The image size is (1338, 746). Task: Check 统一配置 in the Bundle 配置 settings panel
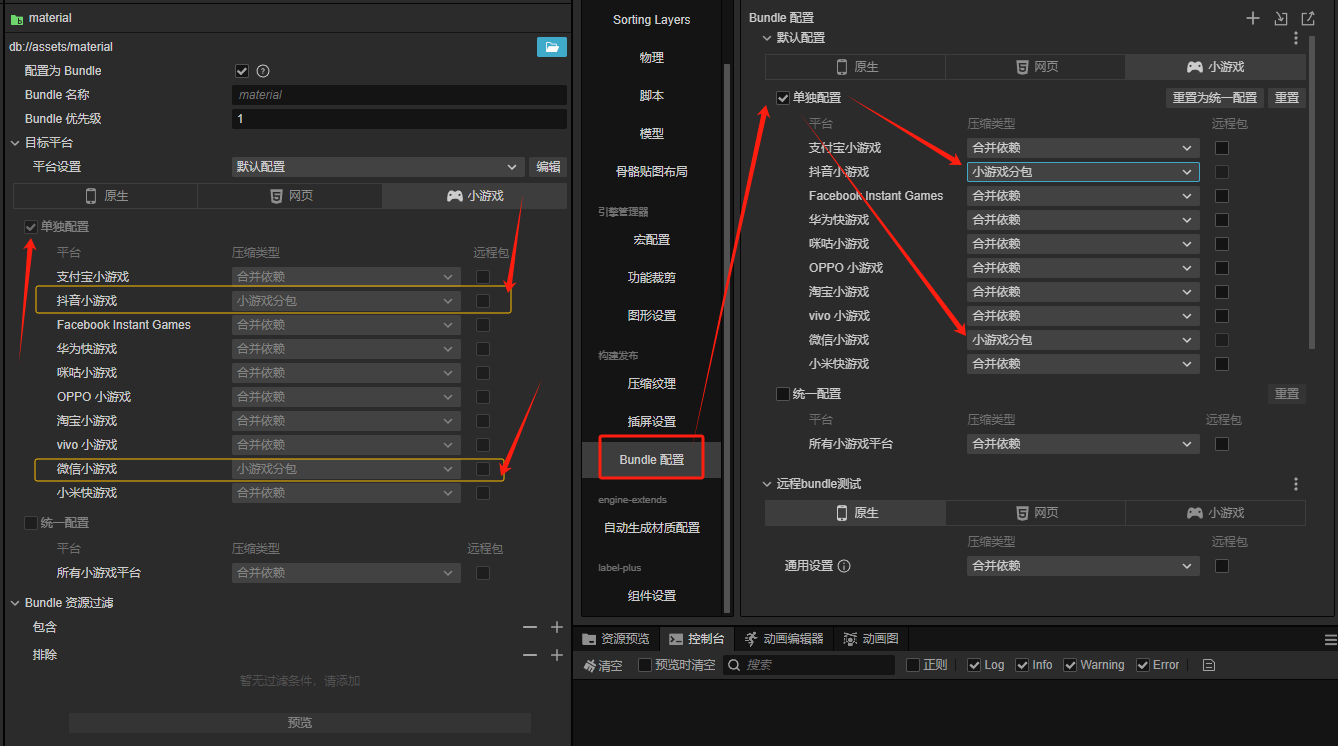(x=783, y=394)
